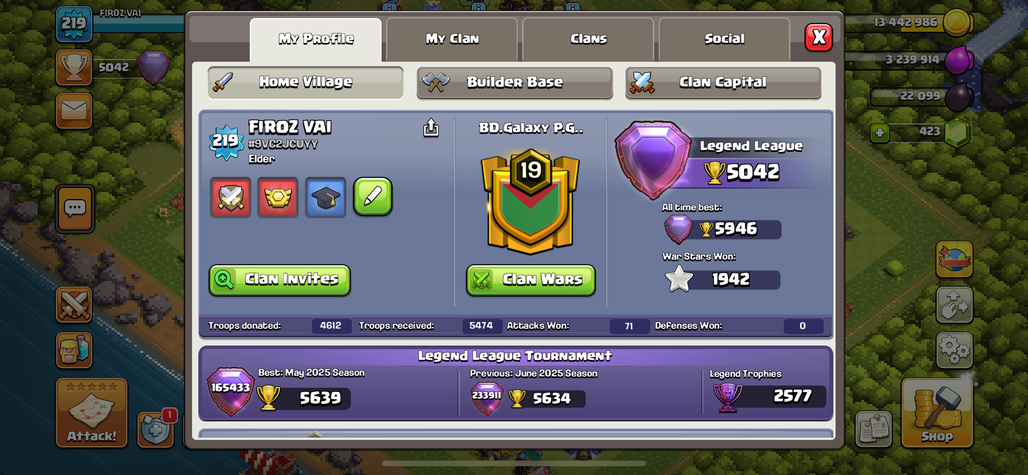The image size is (1028, 475).
Task: Open the green edit pencil badge
Action: click(373, 197)
